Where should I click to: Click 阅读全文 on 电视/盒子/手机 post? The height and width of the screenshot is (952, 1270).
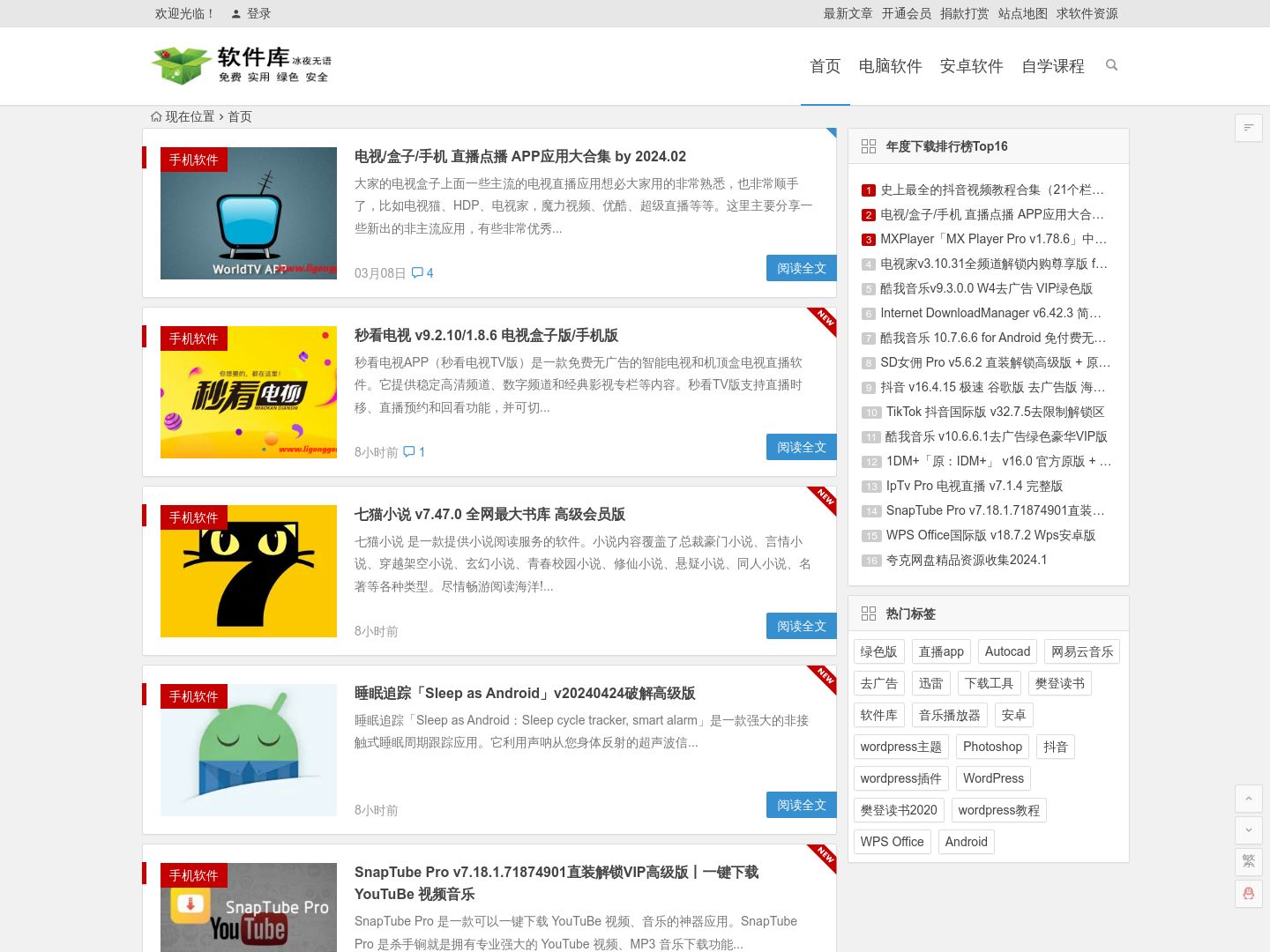pyautogui.click(x=802, y=268)
